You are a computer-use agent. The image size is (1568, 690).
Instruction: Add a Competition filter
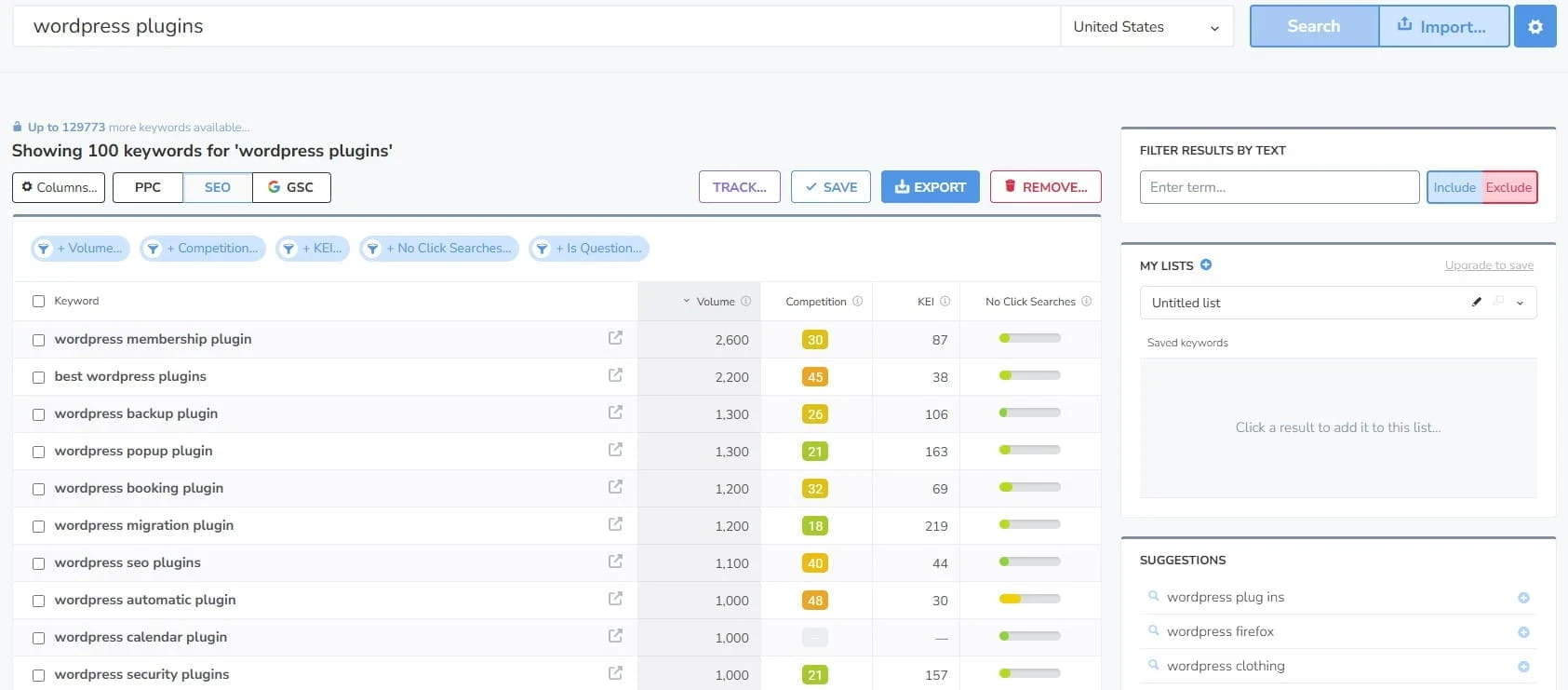[203, 249]
